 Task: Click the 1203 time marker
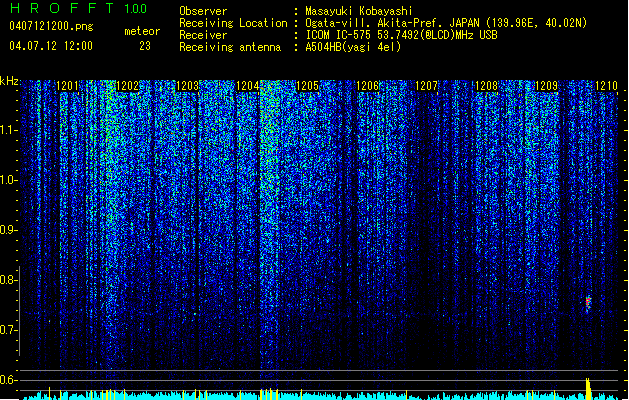coord(187,86)
